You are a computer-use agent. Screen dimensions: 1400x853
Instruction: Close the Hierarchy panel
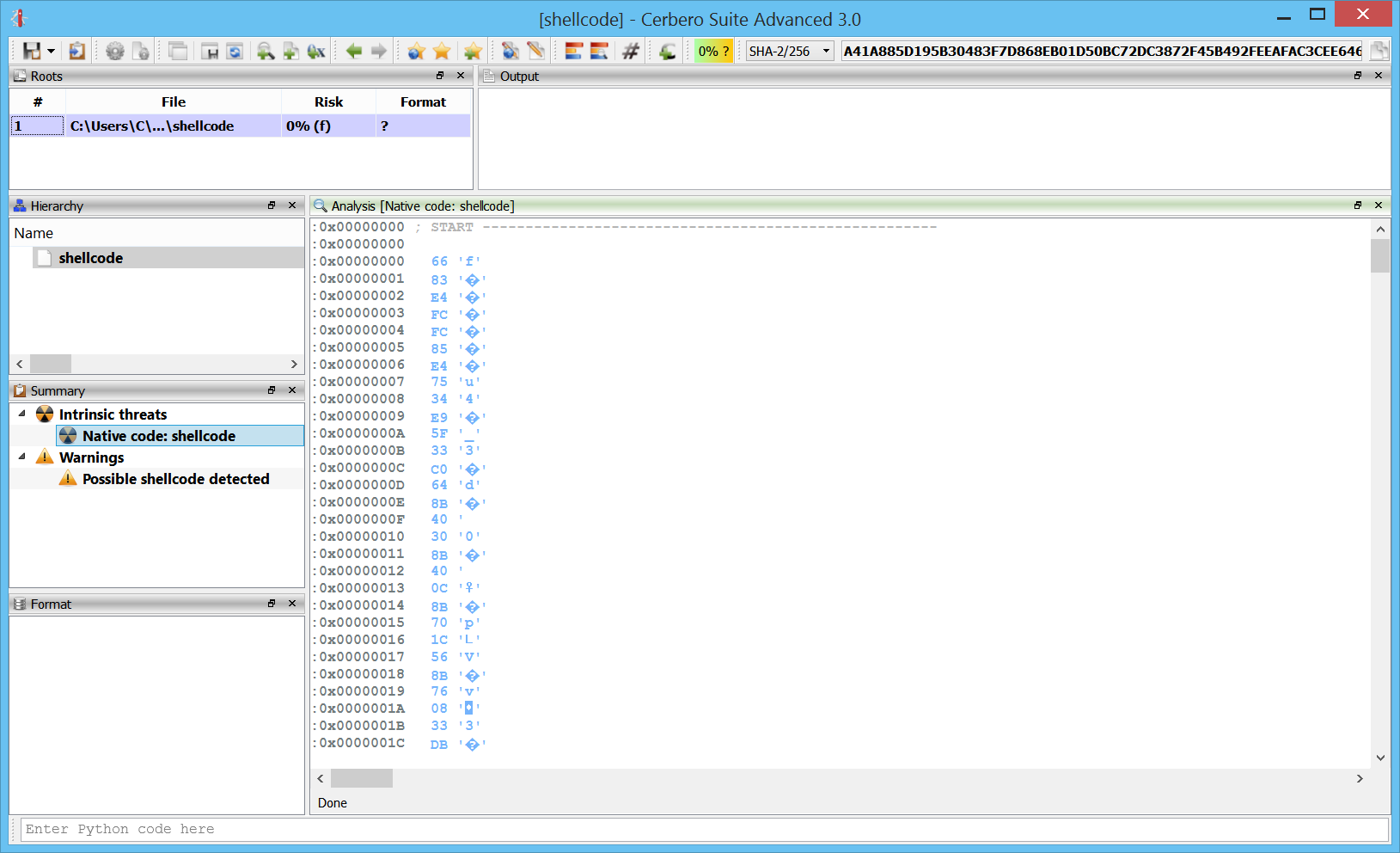[x=292, y=206]
